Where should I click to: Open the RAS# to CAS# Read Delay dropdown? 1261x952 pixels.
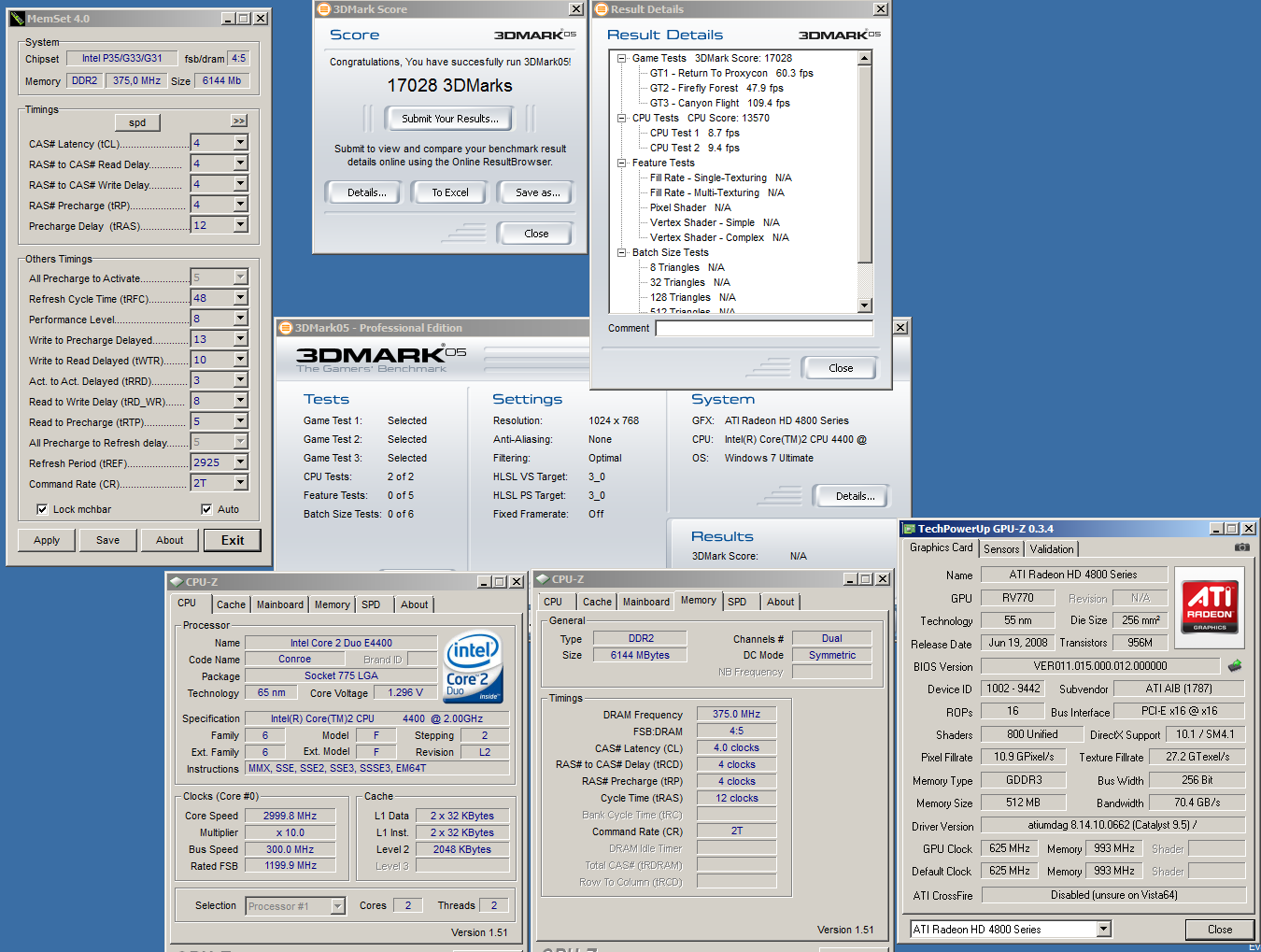pos(241,163)
